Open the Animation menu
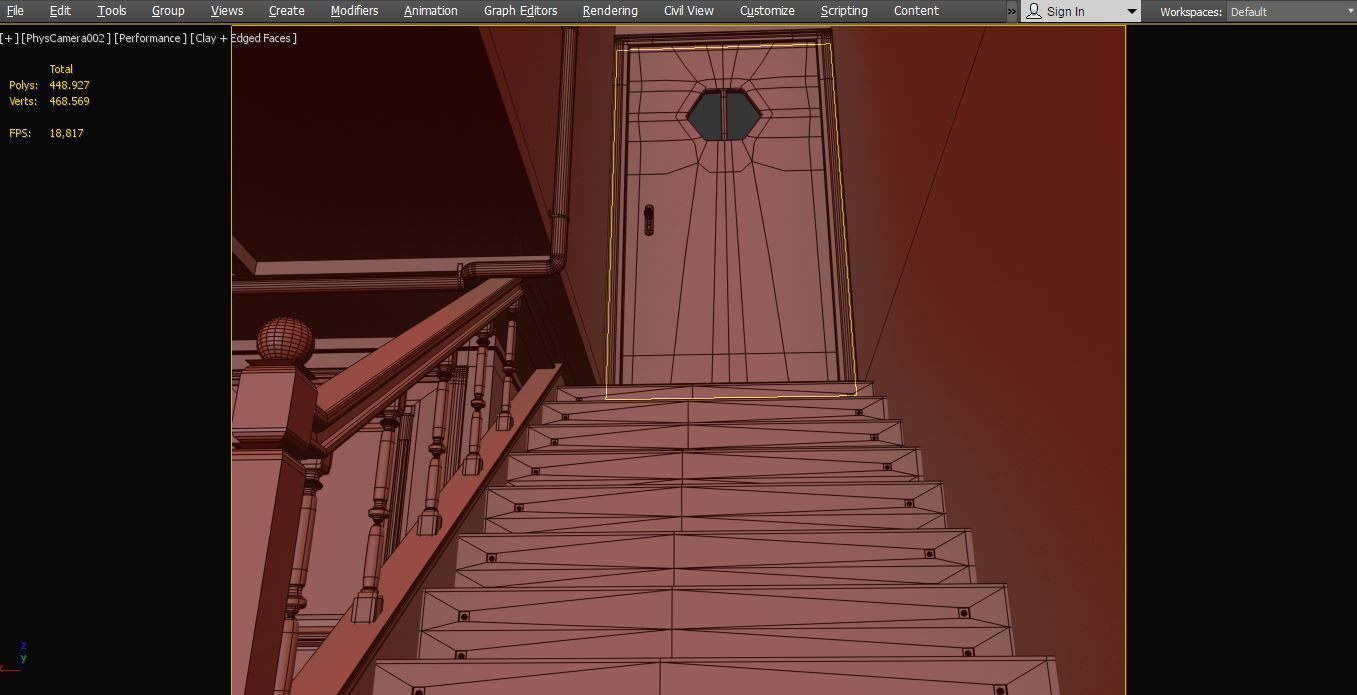Screen dimensions: 1357x695 [430, 11]
